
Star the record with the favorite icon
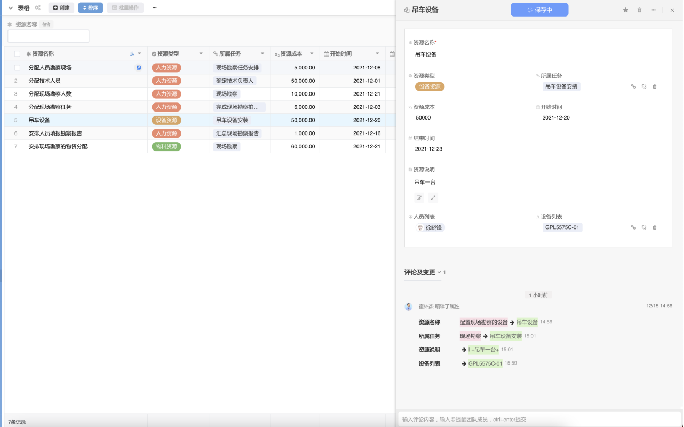[625, 10]
